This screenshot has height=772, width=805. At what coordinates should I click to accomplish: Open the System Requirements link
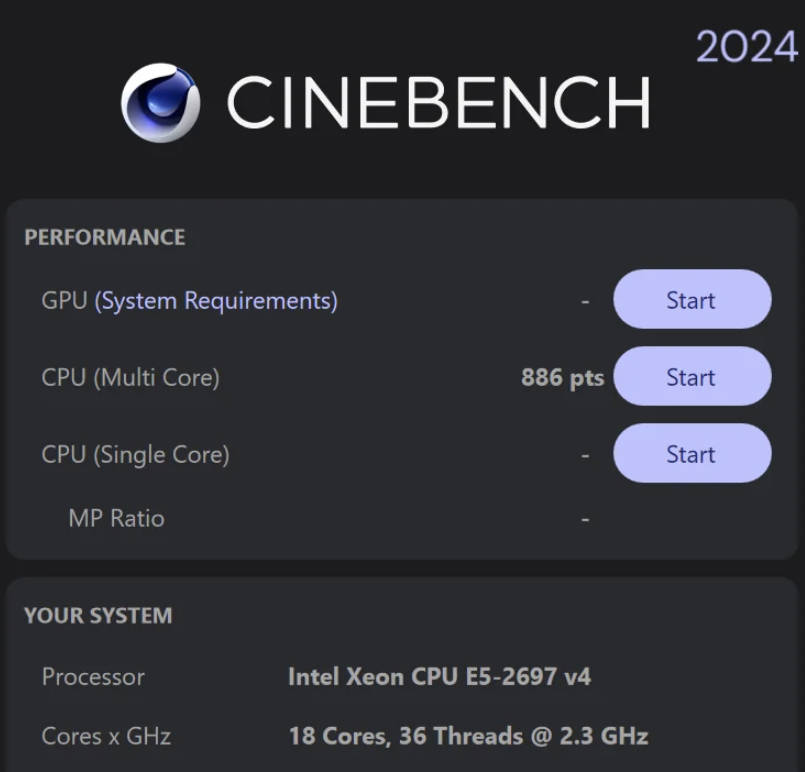[x=216, y=300]
